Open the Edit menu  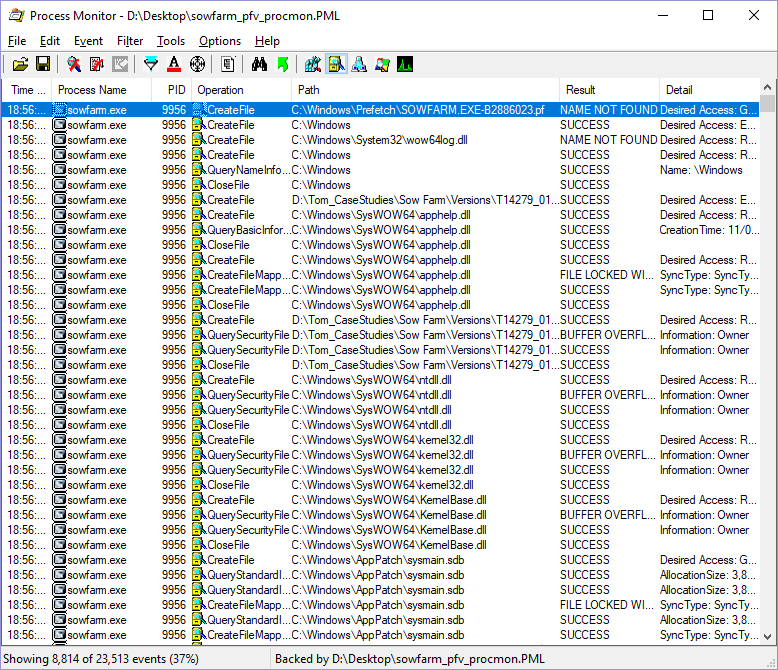tap(50, 41)
